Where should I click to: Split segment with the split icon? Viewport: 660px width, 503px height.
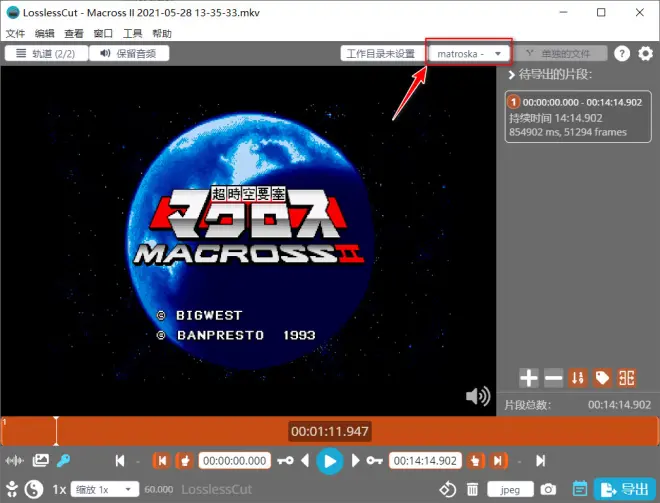coord(627,378)
